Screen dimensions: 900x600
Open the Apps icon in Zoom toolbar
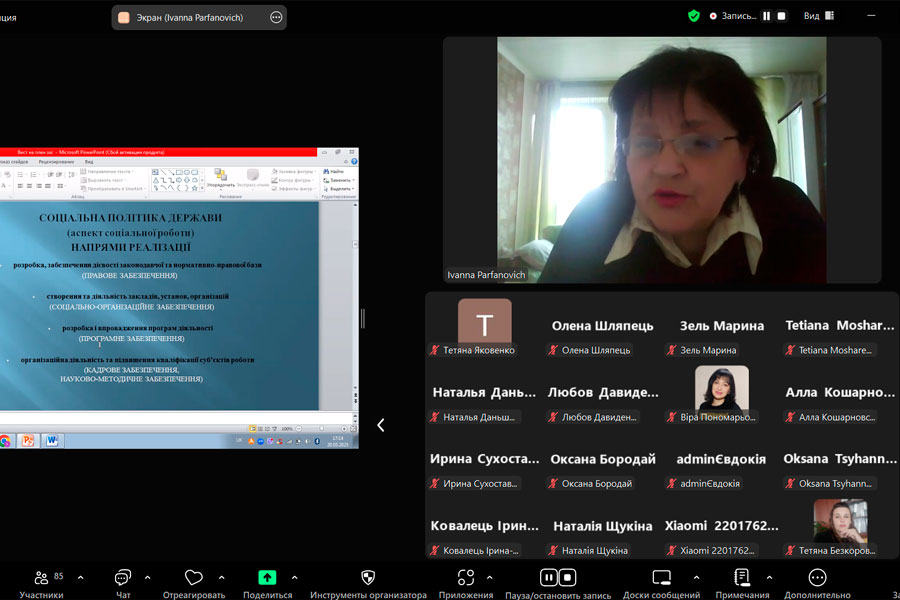click(x=465, y=578)
